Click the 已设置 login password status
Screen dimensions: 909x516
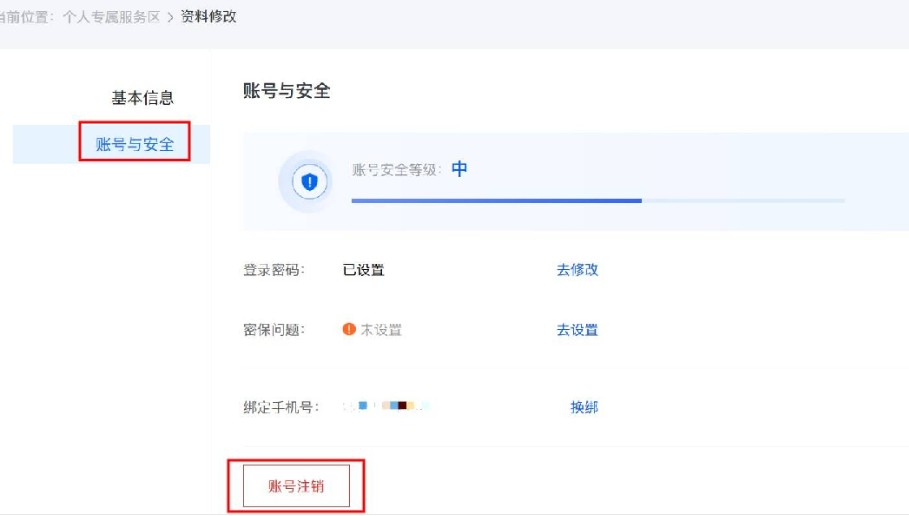(x=363, y=270)
